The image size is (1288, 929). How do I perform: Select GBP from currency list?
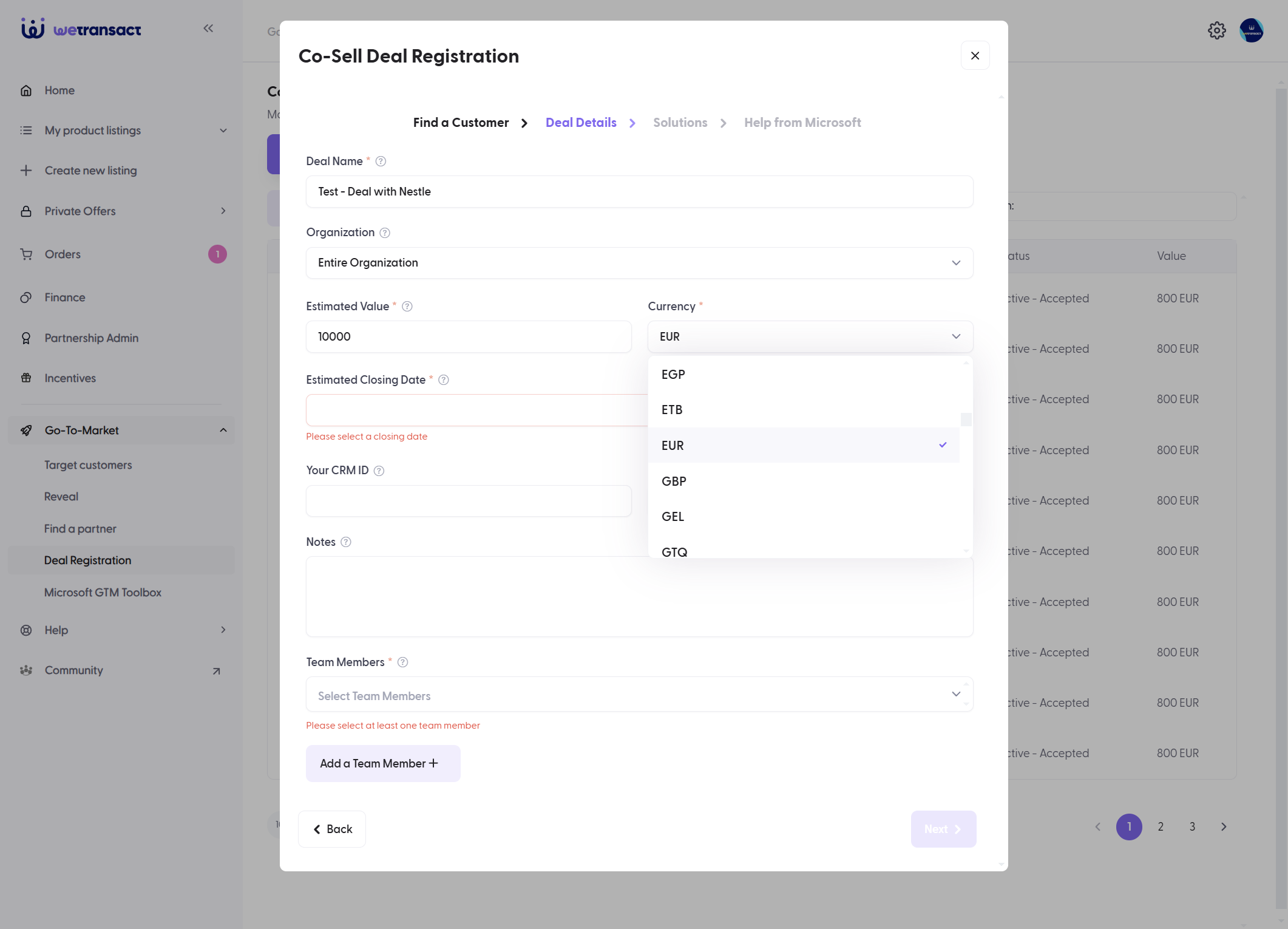(x=804, y=482)
